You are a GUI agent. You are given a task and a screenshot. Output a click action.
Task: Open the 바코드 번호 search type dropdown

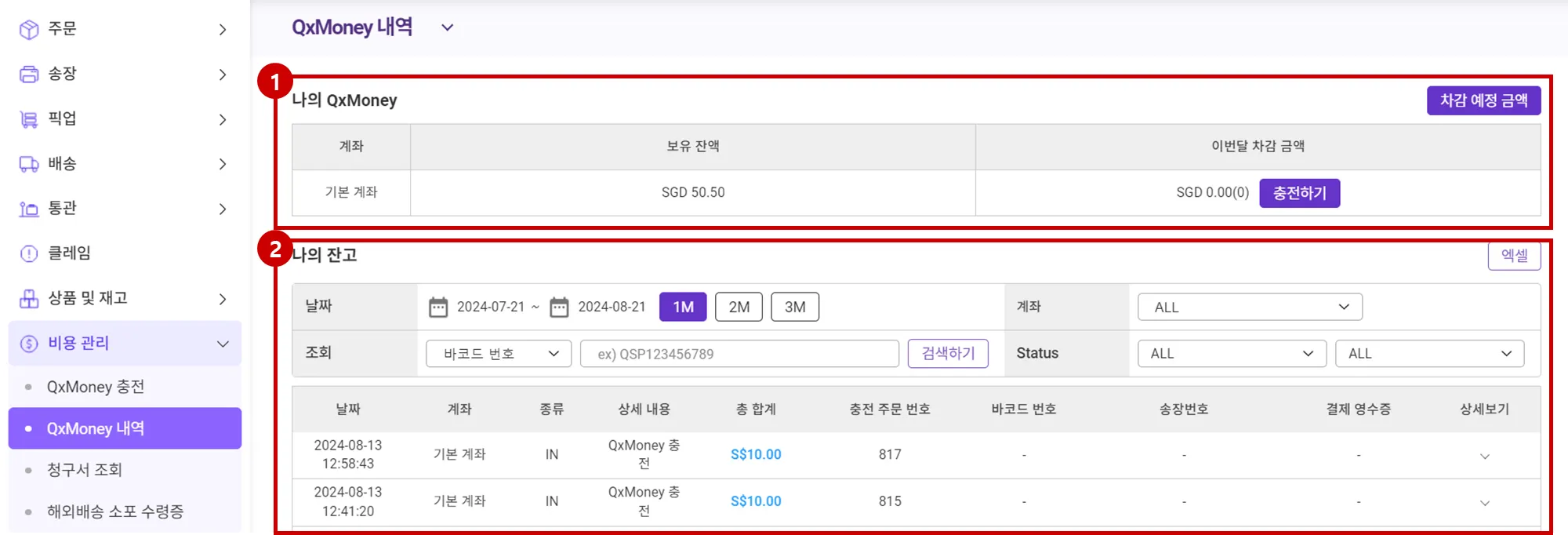coord(499,354)
